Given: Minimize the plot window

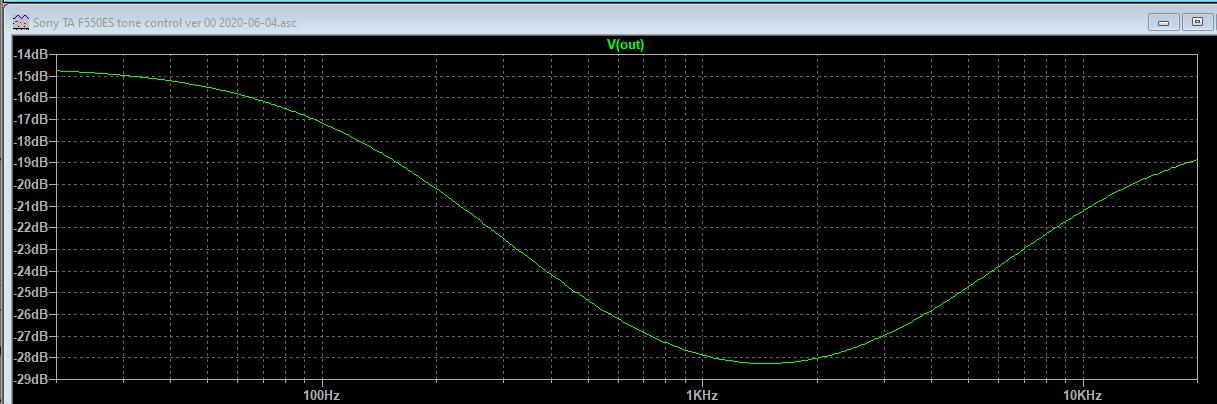Looking at the screenshot, I should 1164,21.
